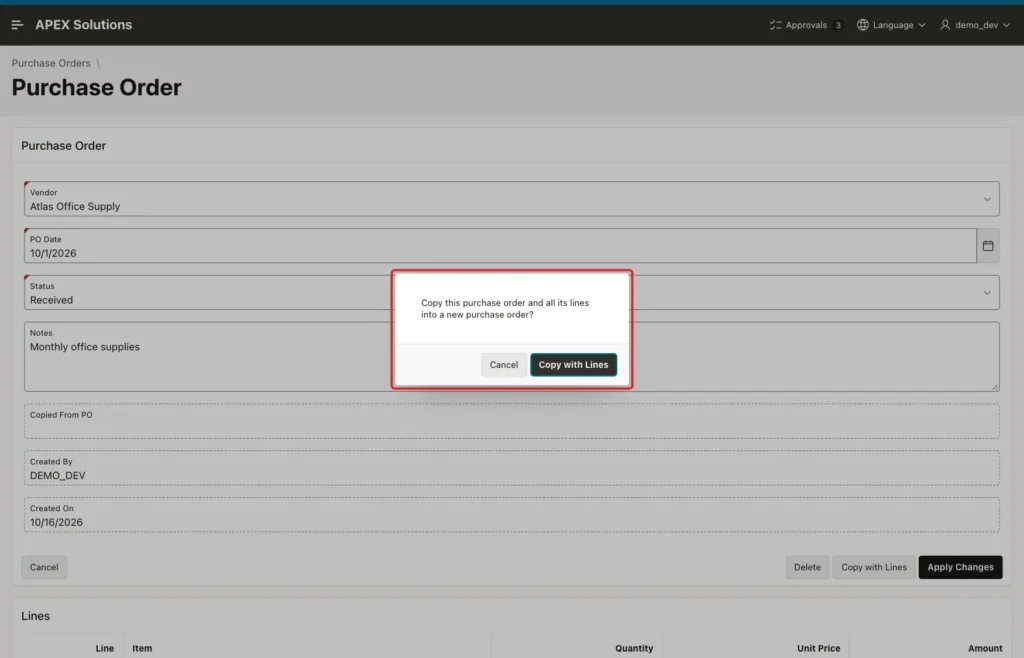This screenshot has width=1024, height=658.
Task: Click the Amount column header
Action: pyautogui.click(x=985, y=648)
